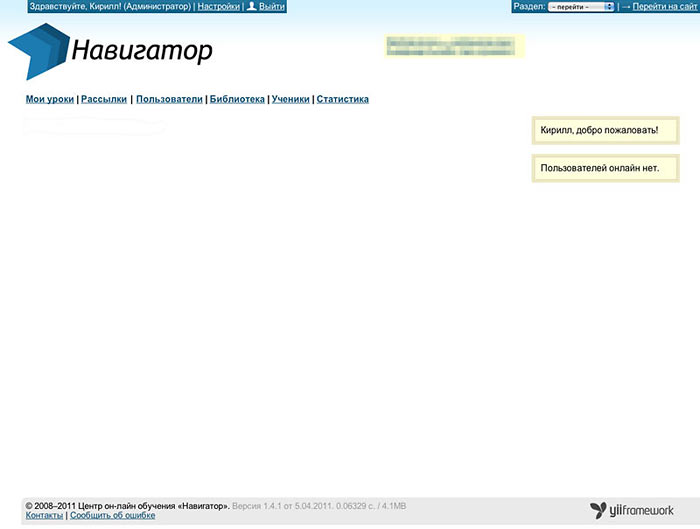Viewport: 700px width, 529px height.
Task: Select Библиотека in navigation menu
Action: [x=237, y=99]
